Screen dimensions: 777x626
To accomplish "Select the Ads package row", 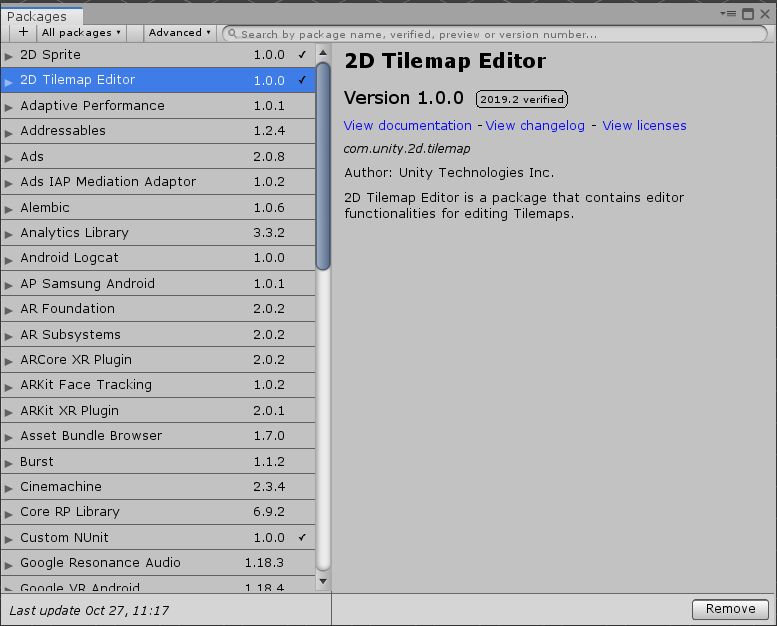I will tap(158, 157).
